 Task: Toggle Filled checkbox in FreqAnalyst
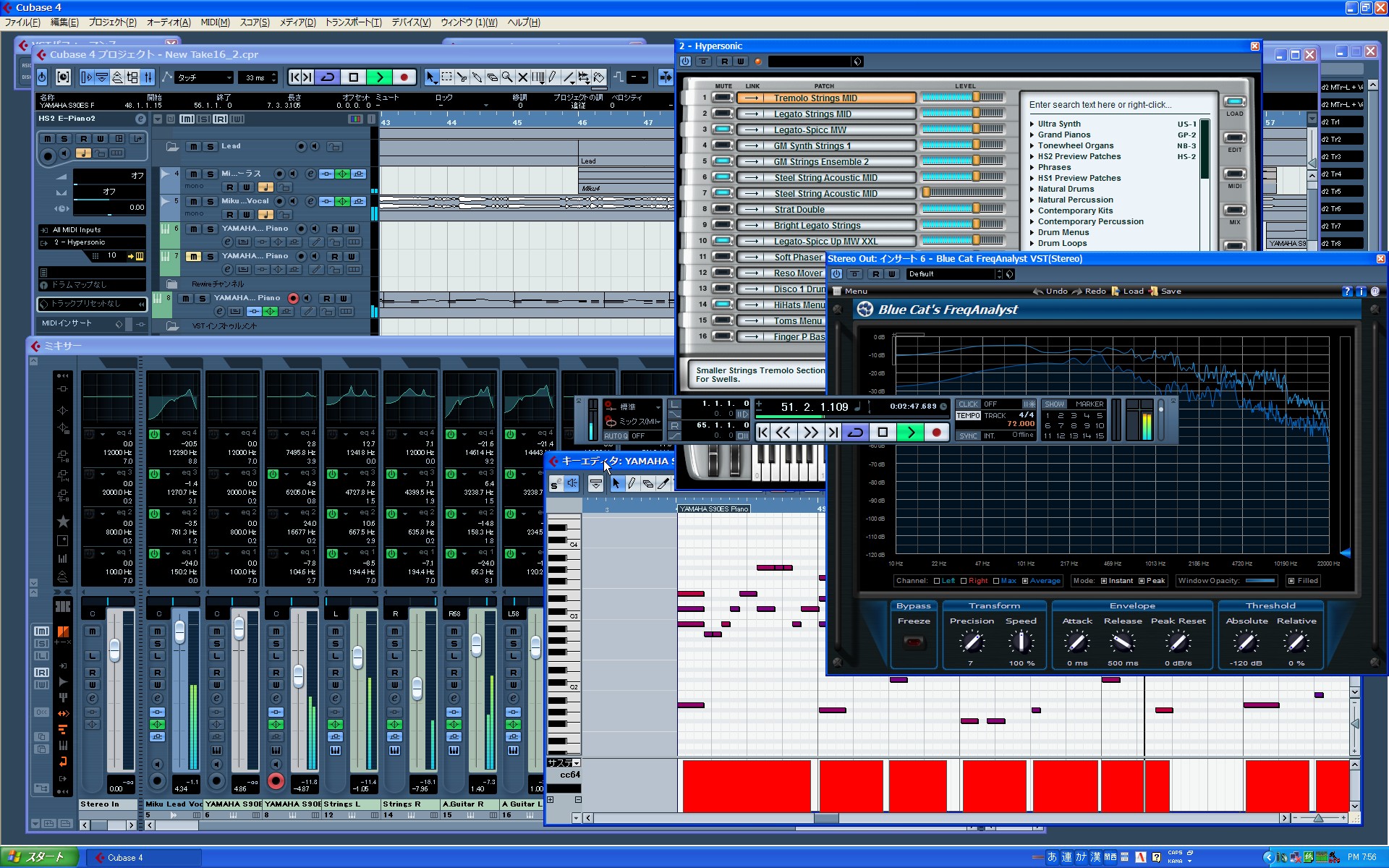pos(1292,581)
